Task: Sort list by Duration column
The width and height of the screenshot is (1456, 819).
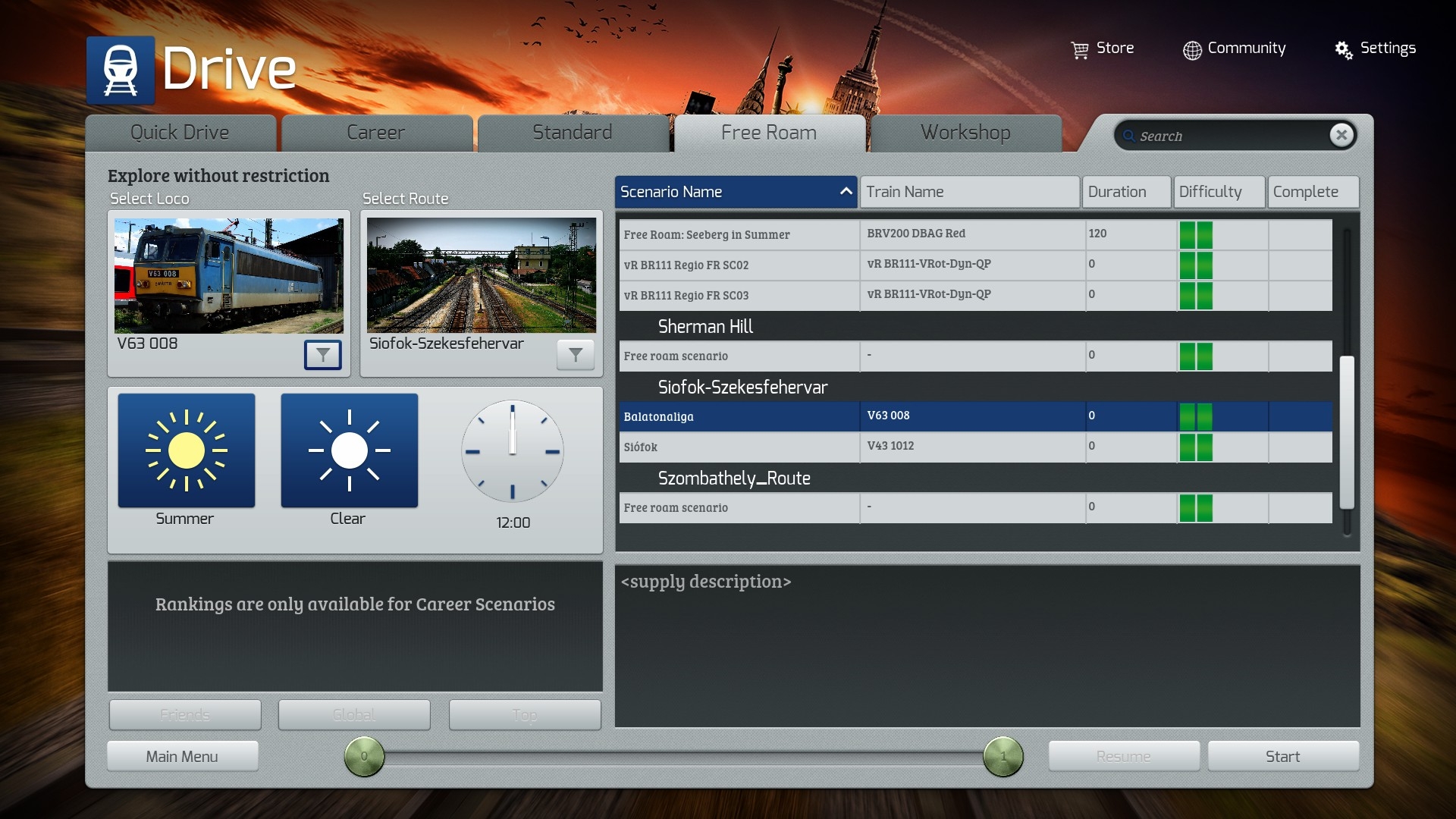Action: point(1127,192)
